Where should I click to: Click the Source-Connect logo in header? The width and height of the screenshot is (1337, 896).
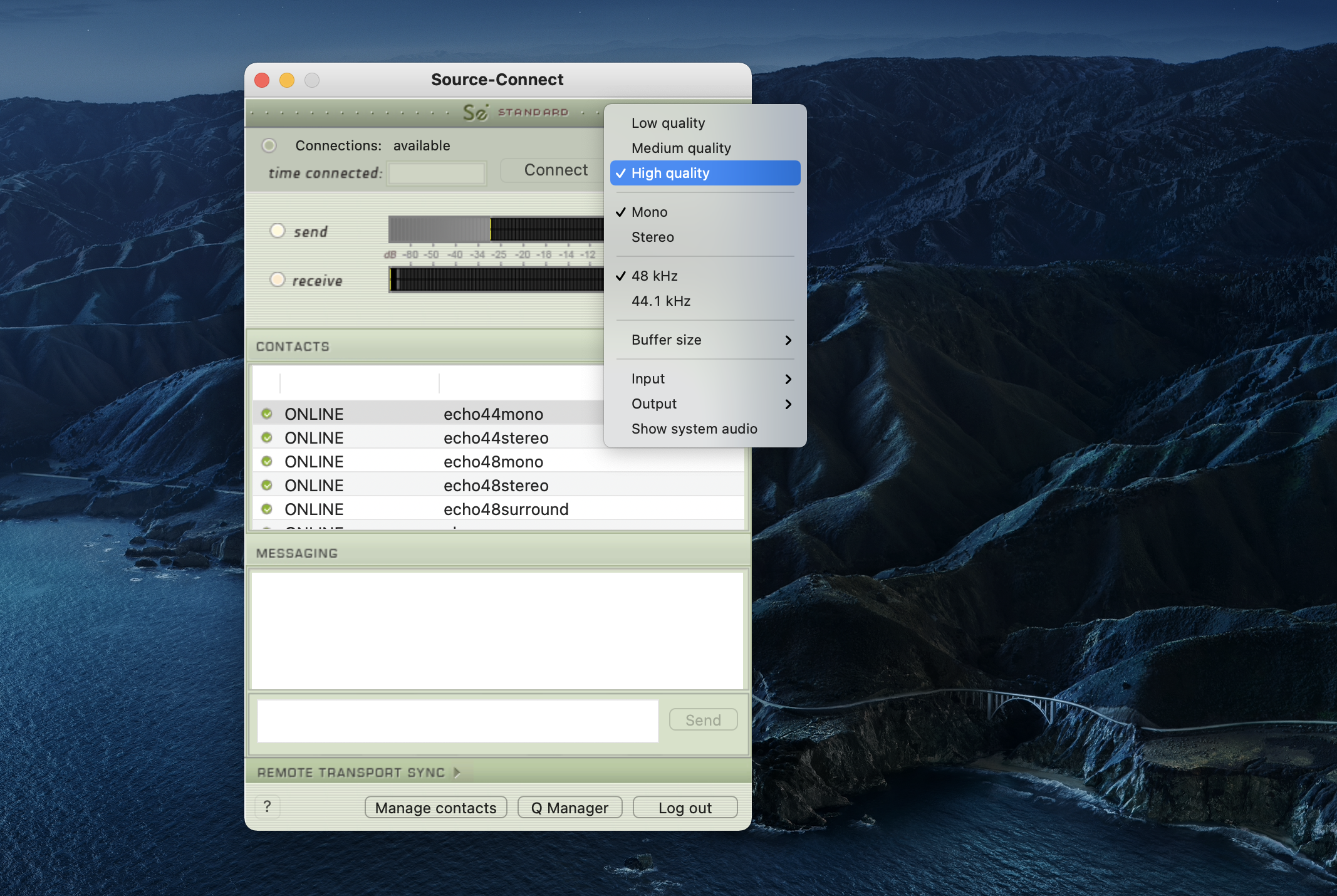point(476,112)
